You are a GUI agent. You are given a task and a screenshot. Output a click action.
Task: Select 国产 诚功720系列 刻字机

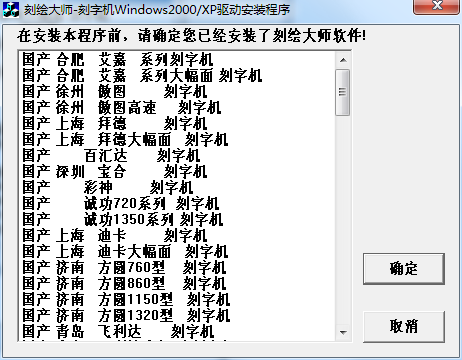[177, 204]
